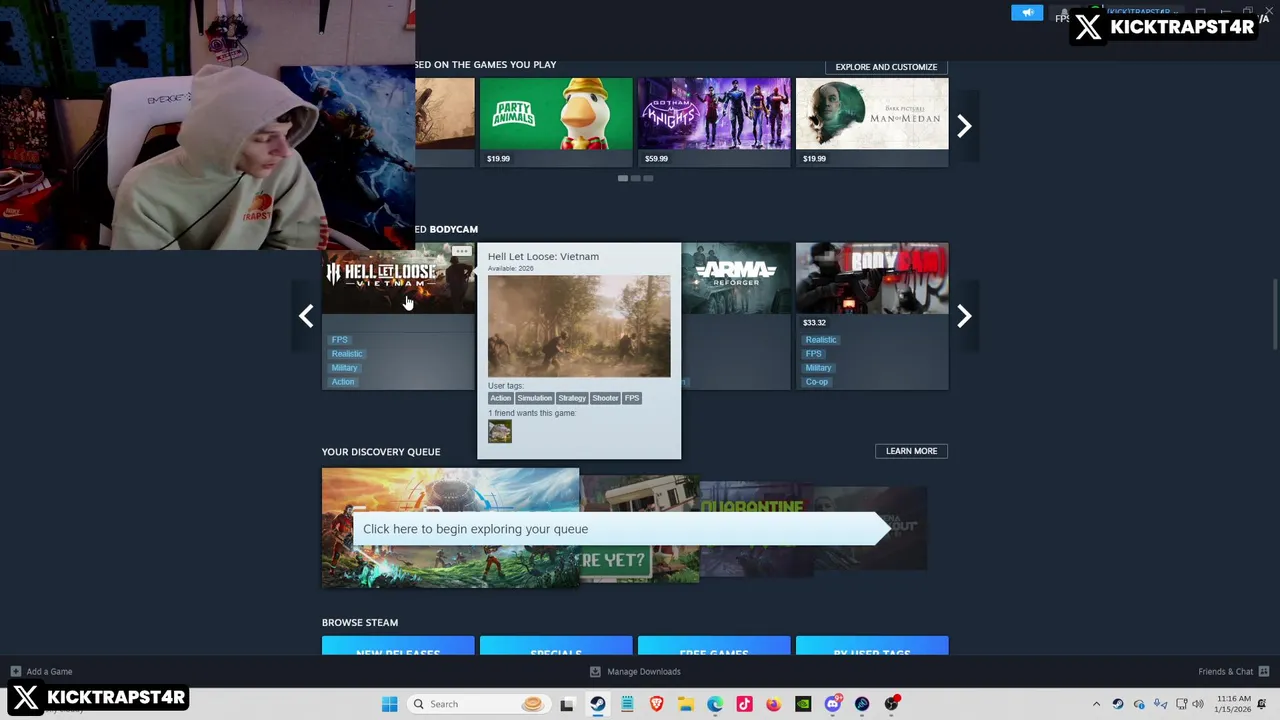Viewport: 1280px width, 720px height.
Task: Open TikTok app in taskbar
Action: 744,704
